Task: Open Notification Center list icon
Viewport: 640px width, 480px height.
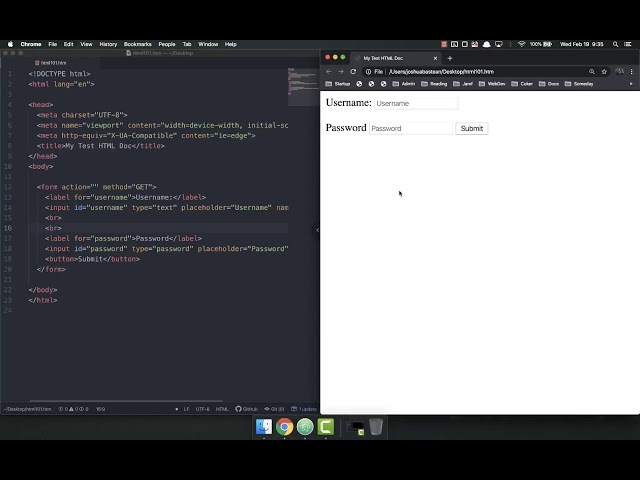Action: 628,44
